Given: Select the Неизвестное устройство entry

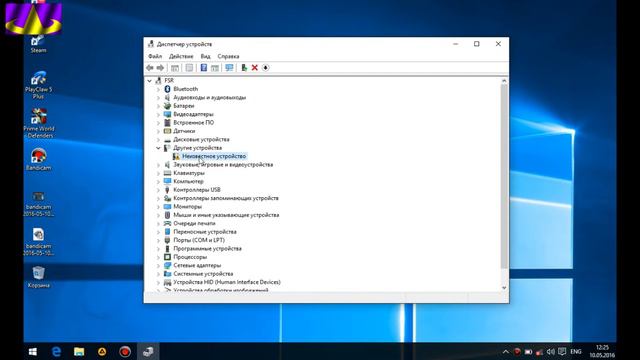Looking at the screenshot, I should [x=214, y=156].
